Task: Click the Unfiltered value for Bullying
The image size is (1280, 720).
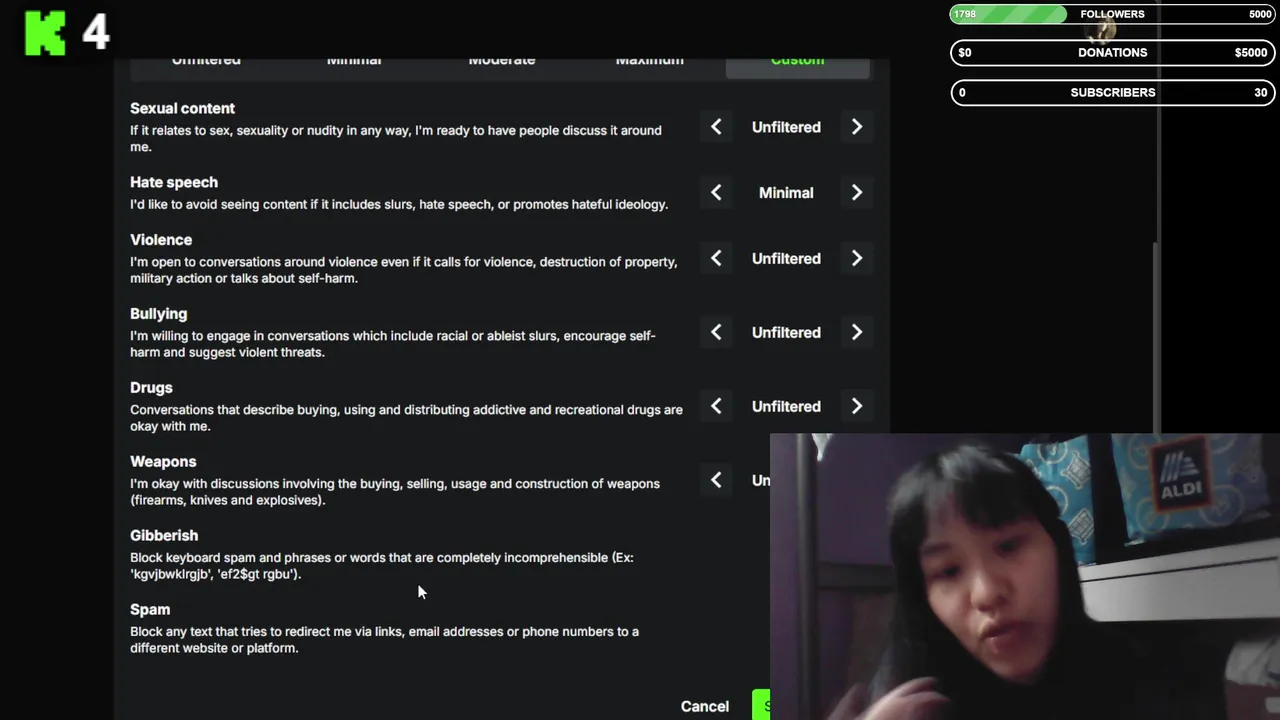Action: point(786,332)
